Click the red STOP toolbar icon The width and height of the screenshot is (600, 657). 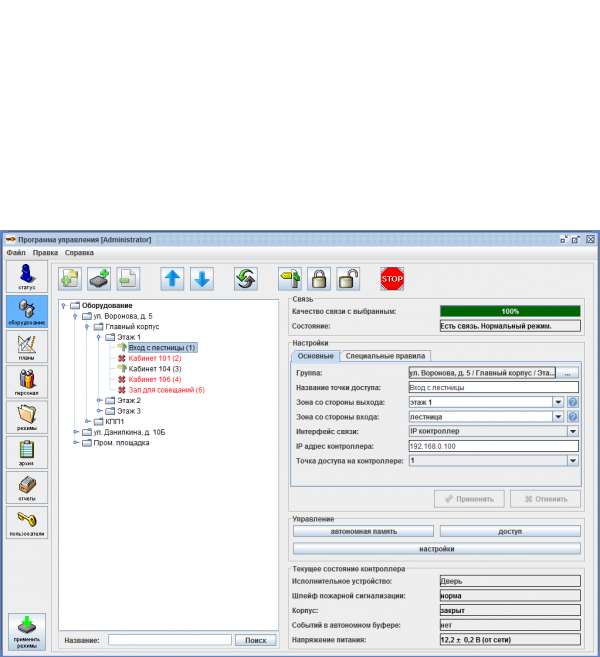(392, 279)
